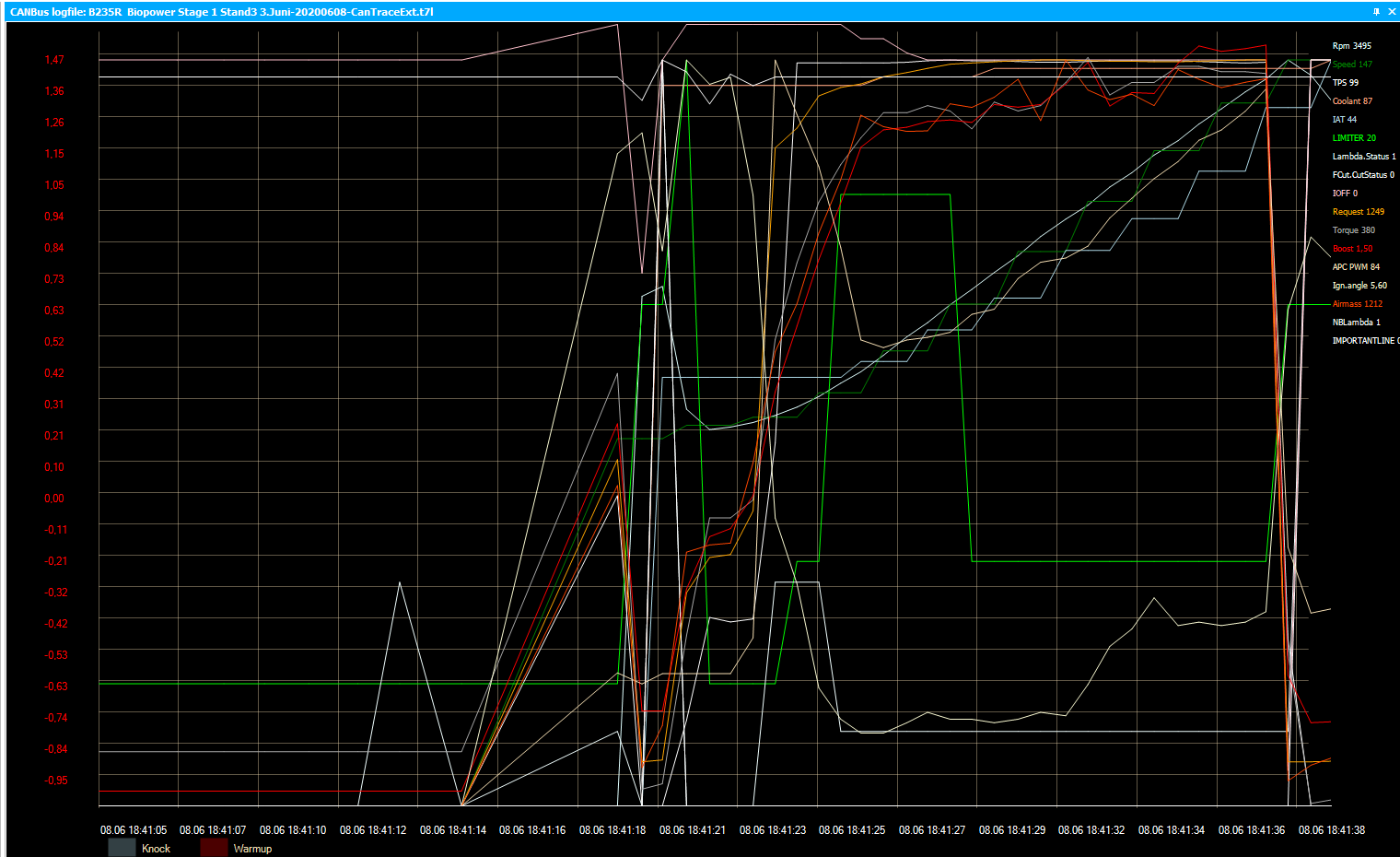The width and height of the screenshot is (1400, 857).
Task: Click the 08.06 18:41:32 time label
Action: point(1091,830)
